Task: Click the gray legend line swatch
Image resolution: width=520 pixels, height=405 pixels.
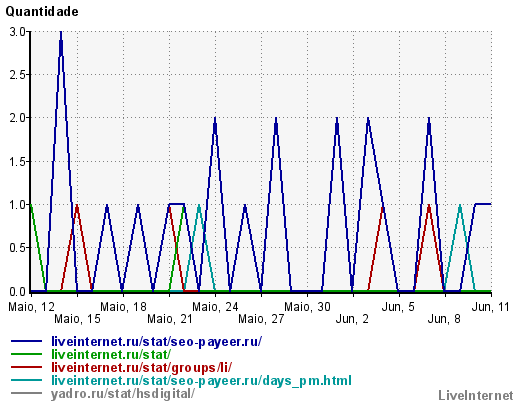Action: pyautogui.click(x=26, y=393)
